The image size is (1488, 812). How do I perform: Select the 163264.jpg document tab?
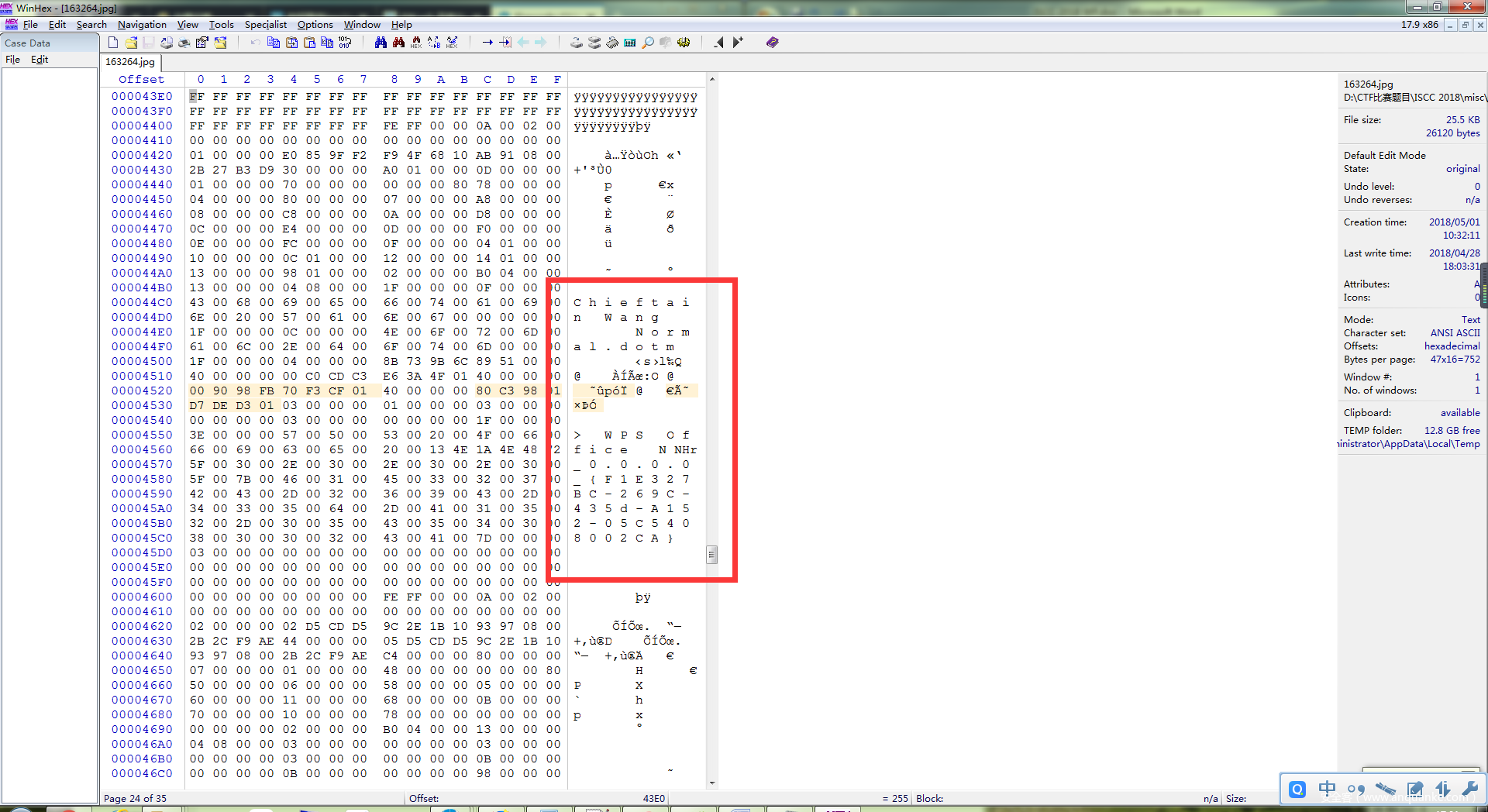[130, 62]
